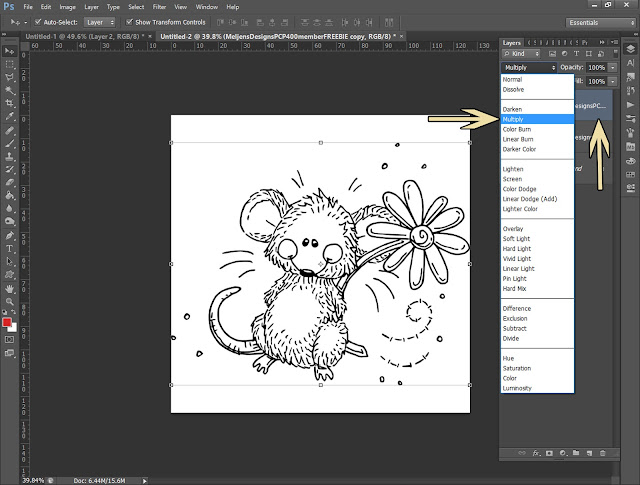Uncheck the Auto-Select checkbox

pos(38,21)
